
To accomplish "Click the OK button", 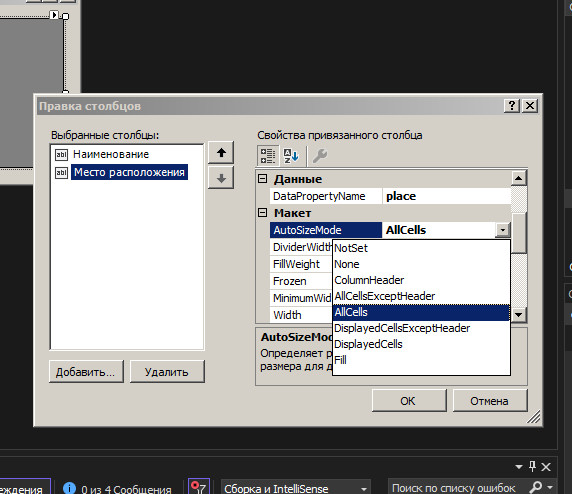I will coord(409,401).
